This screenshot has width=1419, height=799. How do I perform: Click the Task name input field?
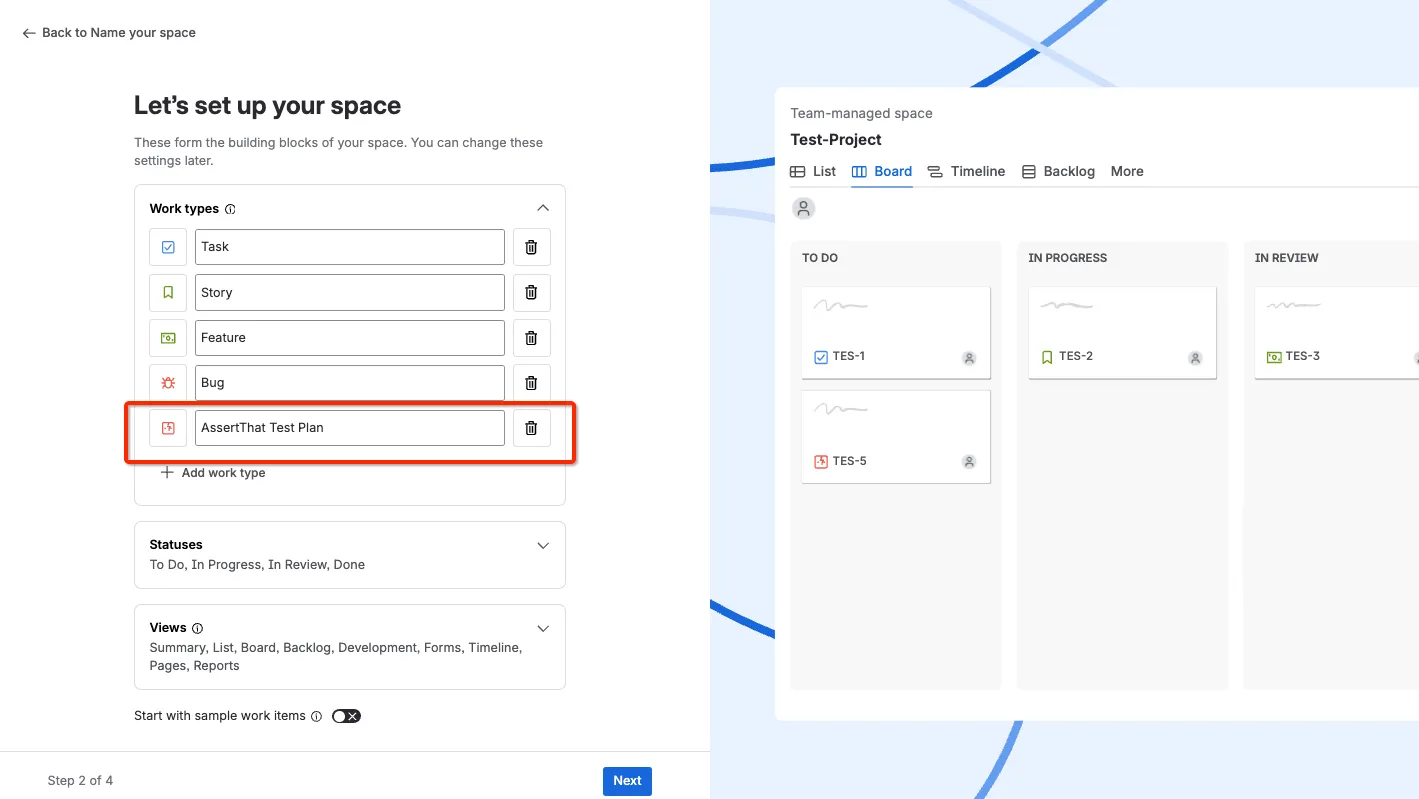point(350,247)
